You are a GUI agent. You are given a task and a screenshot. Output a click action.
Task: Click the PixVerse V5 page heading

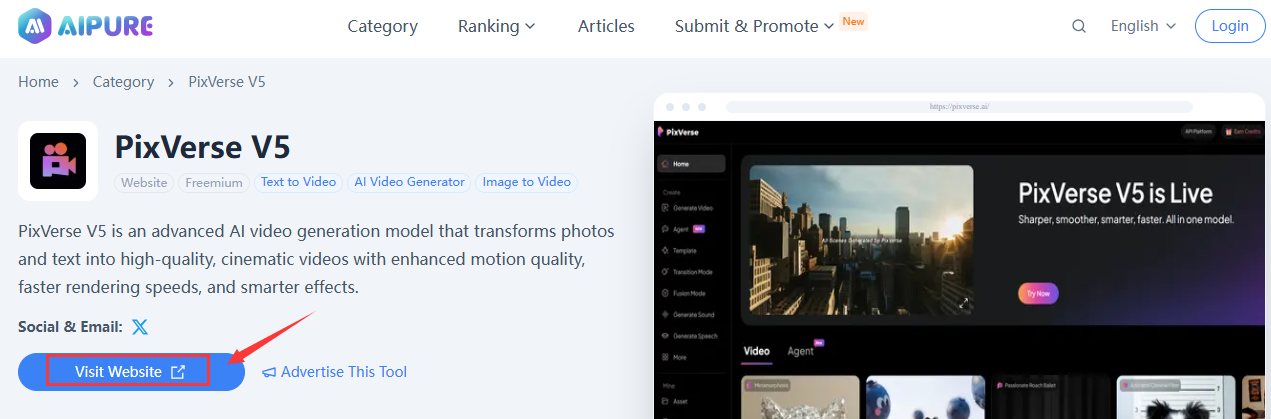(x=203, y=147)
